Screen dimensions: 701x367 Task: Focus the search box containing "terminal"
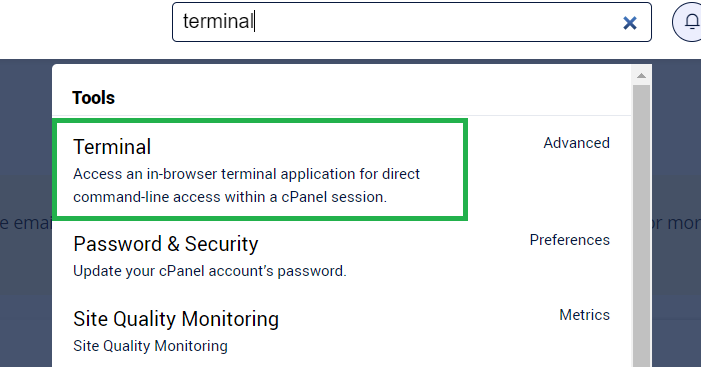tap(411, 22)
